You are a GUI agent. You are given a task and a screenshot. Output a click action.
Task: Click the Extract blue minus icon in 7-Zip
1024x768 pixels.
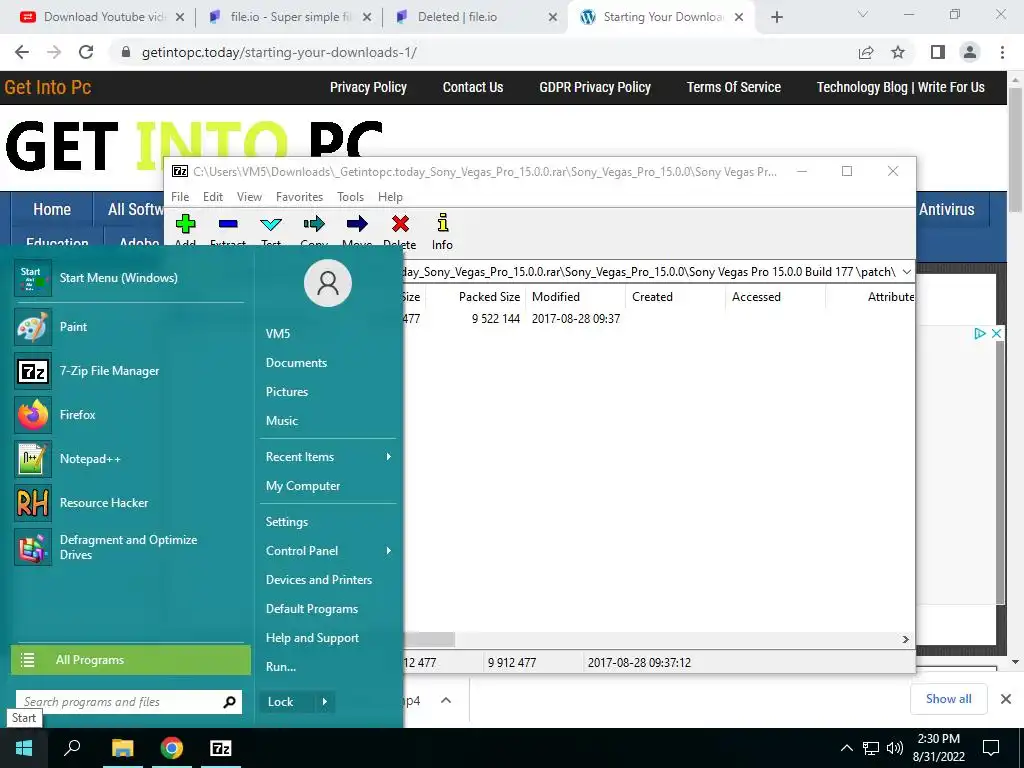pyautogui.click(x=228, y=224)
